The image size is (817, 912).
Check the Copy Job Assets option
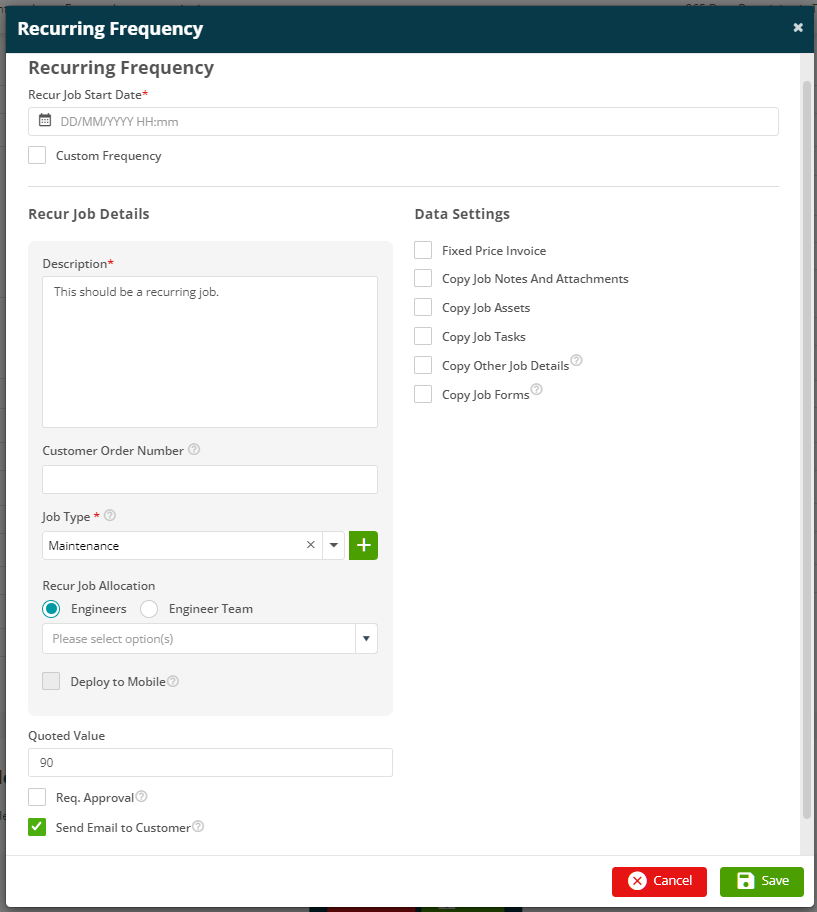coord(423,307)
